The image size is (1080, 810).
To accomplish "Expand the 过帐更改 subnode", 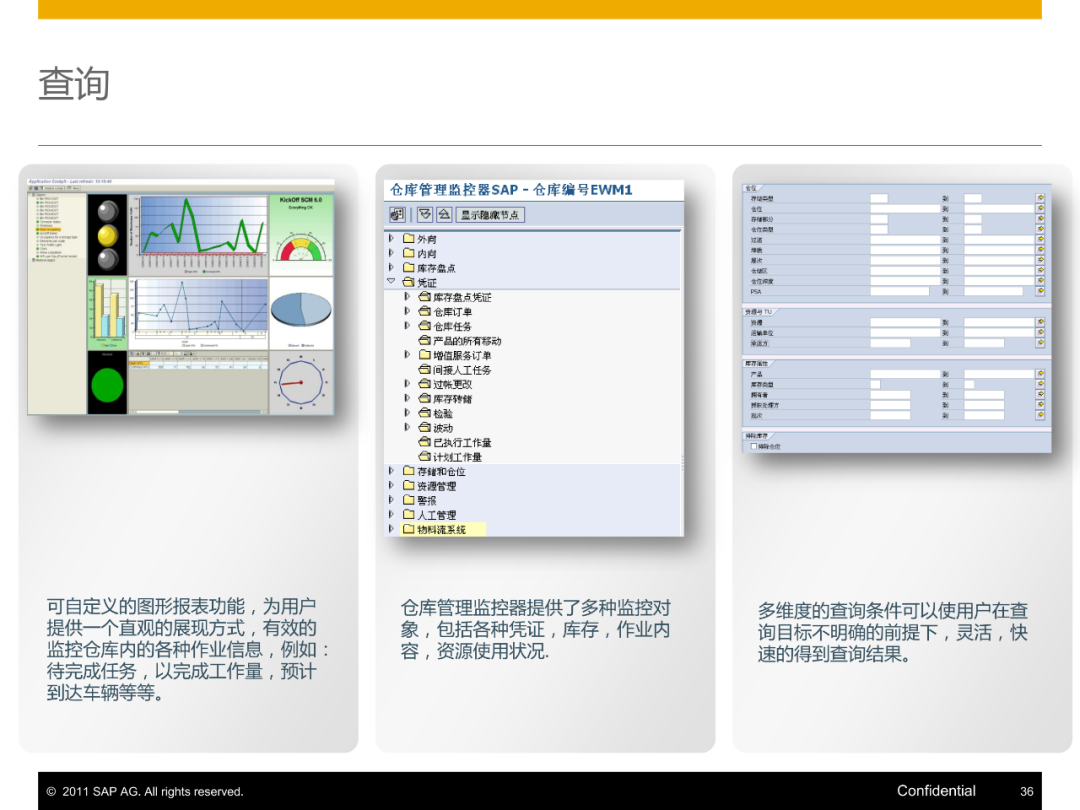I will pos(407,383).
